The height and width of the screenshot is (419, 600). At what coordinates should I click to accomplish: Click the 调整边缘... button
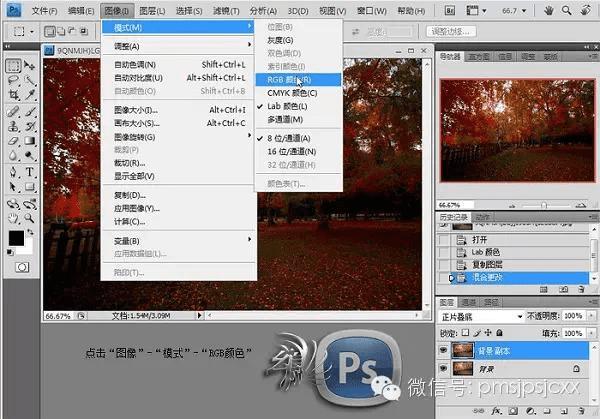click(451, 31)
